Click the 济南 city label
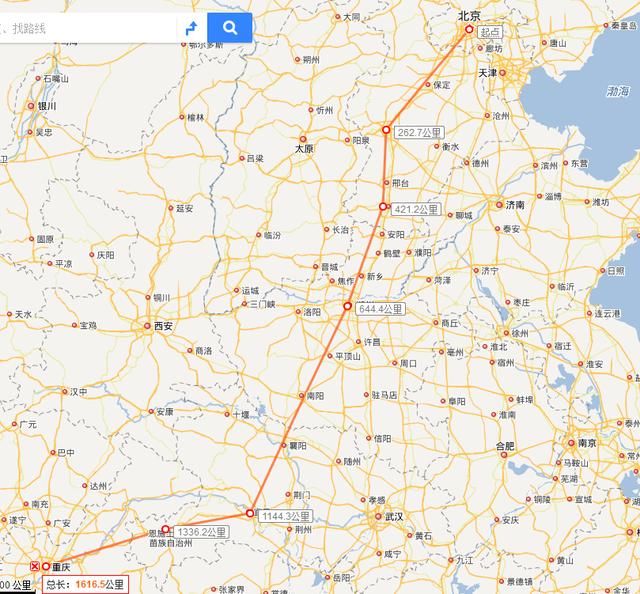 515,205
